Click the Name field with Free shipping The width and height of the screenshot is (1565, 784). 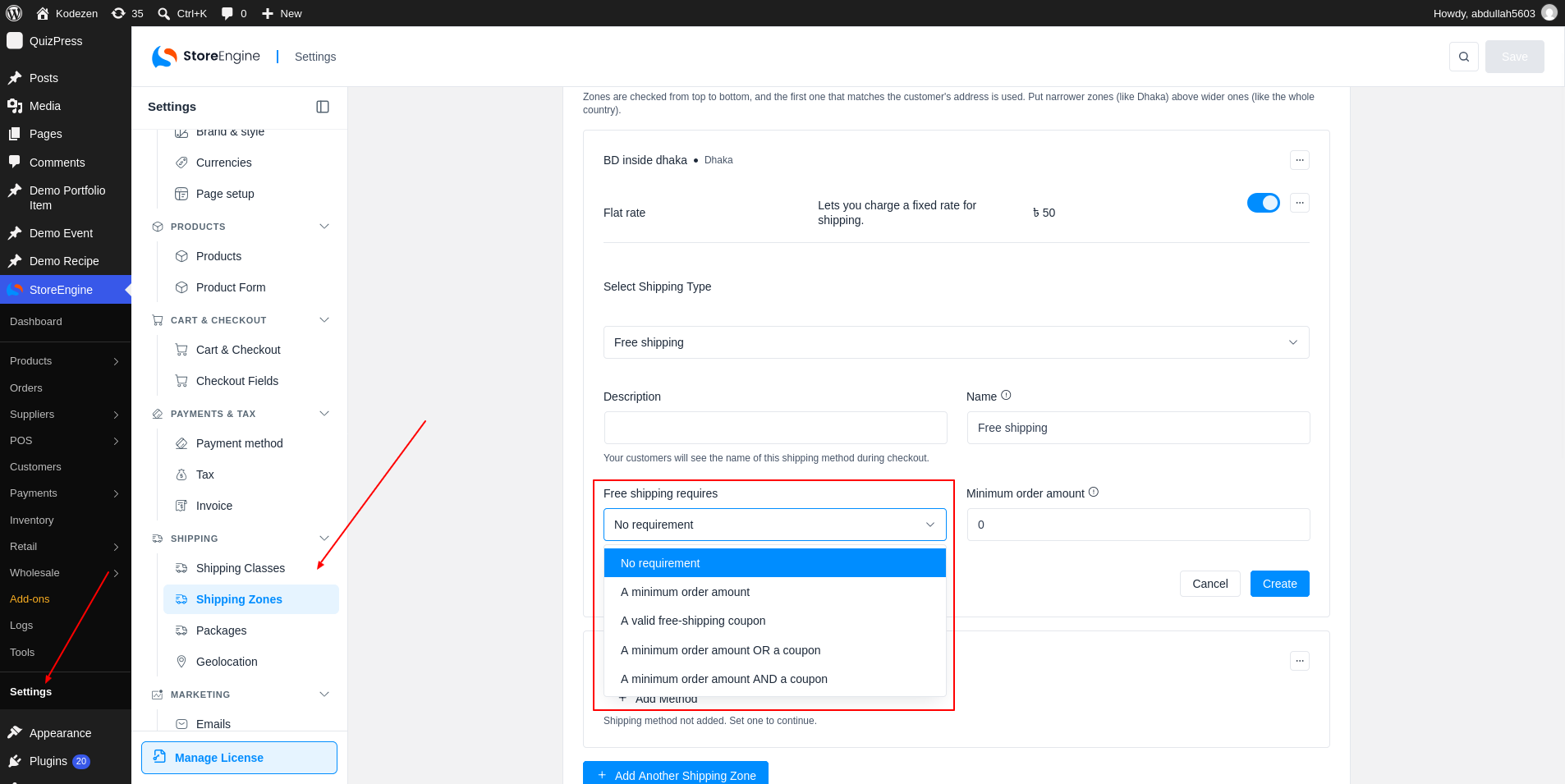(x=1139, y=428)
